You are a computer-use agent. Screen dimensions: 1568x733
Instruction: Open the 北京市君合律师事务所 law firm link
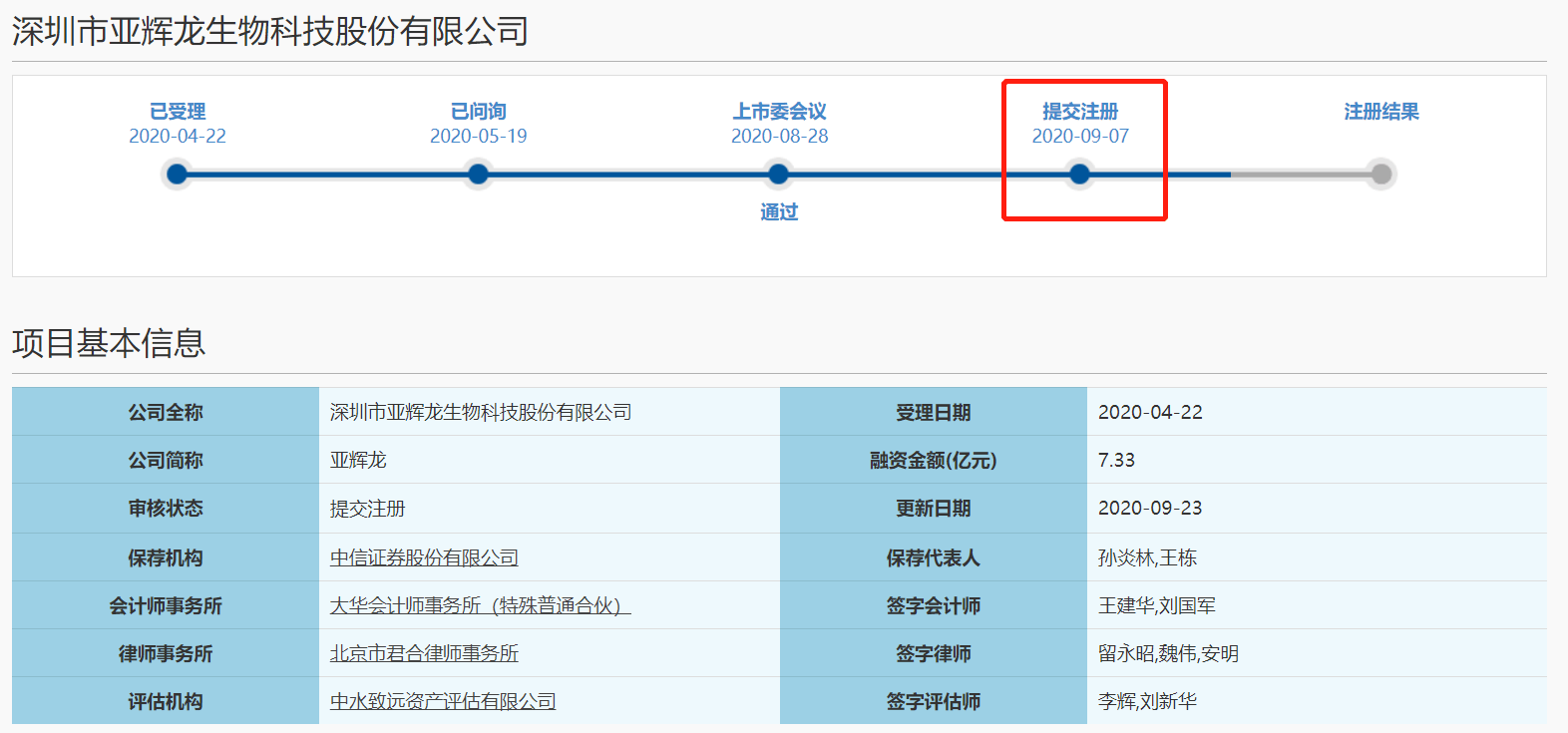point(424,653)
